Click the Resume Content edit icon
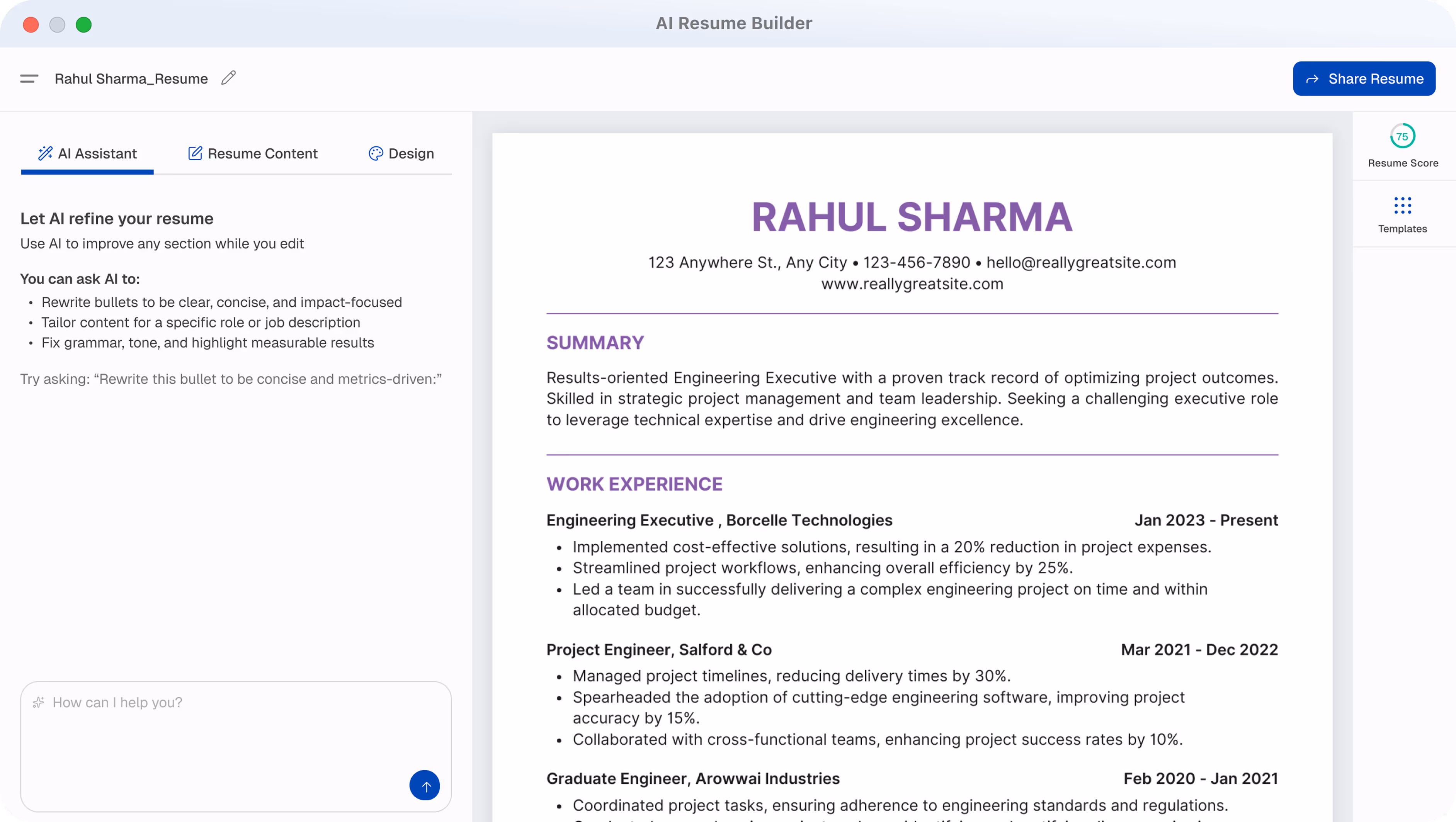Image resolution: width=1456 pixels, height=822 pixels. pos(195,153)
